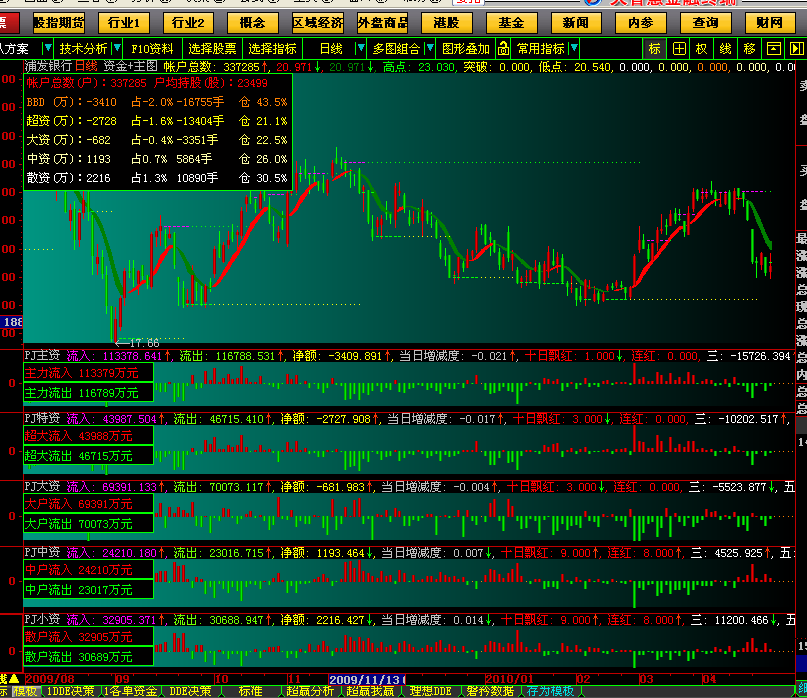Click the PJ主资 indicator title
807x698 pixels.
[x=42, y=356]
